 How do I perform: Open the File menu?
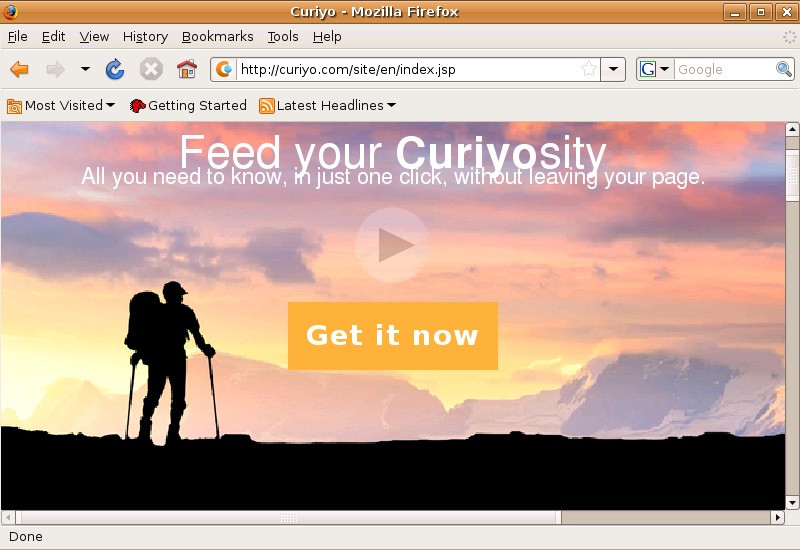(x=17, y=37)
